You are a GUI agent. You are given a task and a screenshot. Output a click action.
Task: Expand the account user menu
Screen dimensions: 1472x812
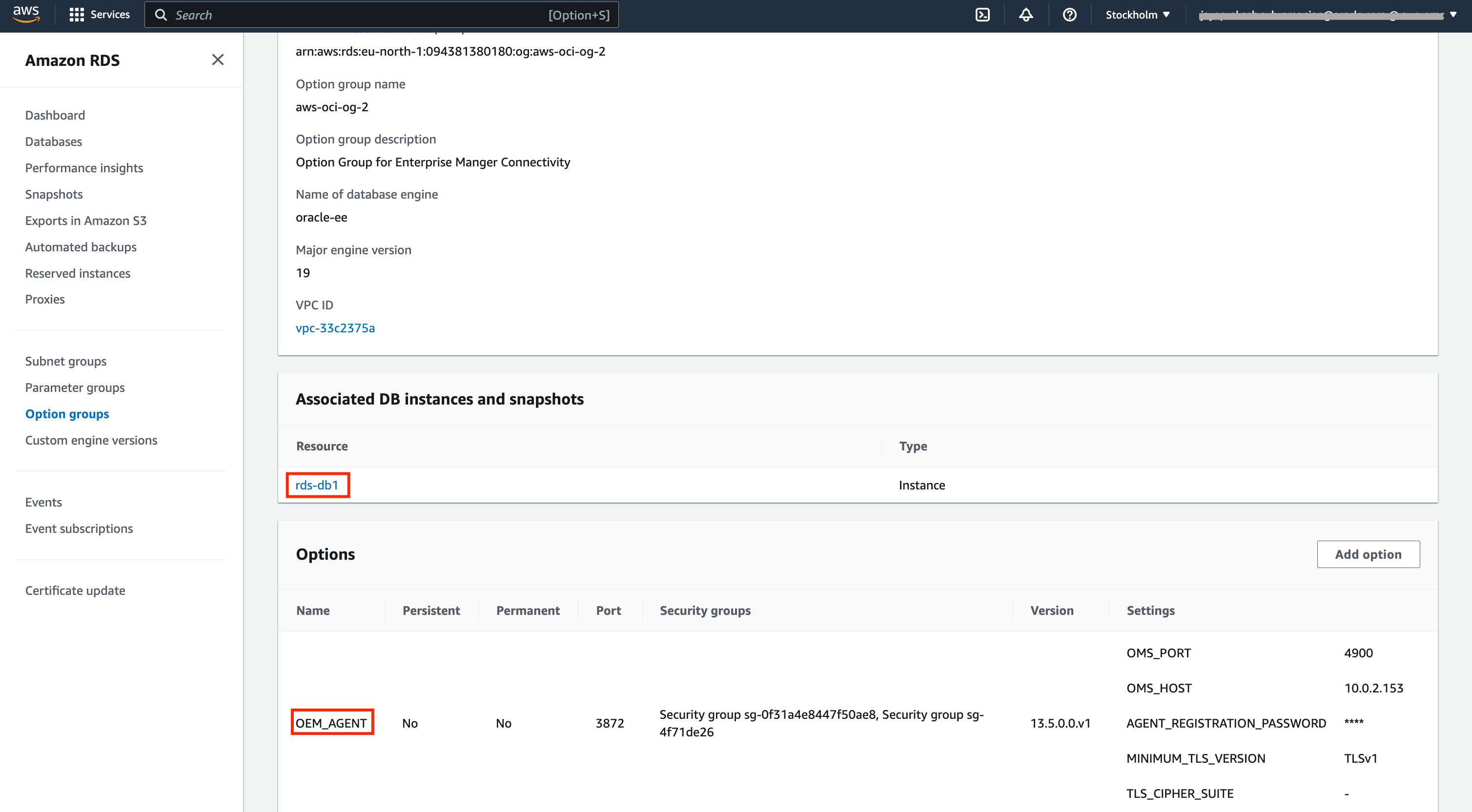pyautogui.click(x=1326, y=16)
